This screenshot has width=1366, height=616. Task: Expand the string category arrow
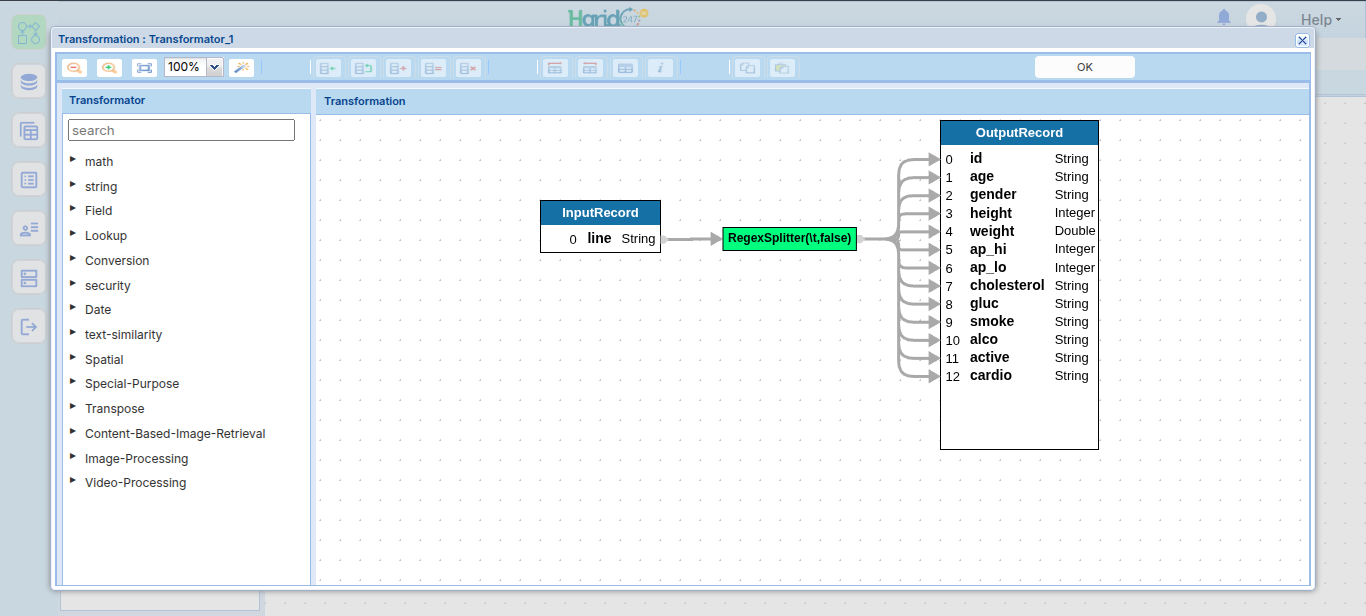[x=73, y=185]
